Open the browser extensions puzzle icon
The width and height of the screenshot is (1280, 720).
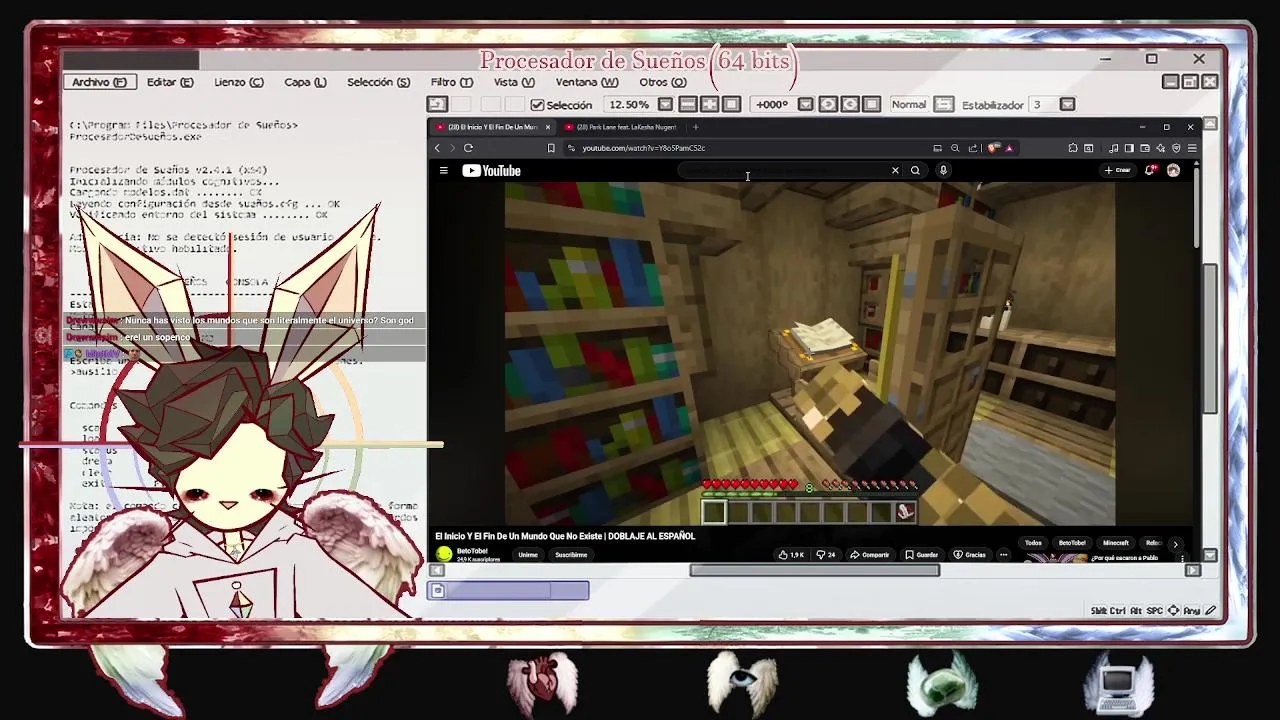tap(1073, 148)
